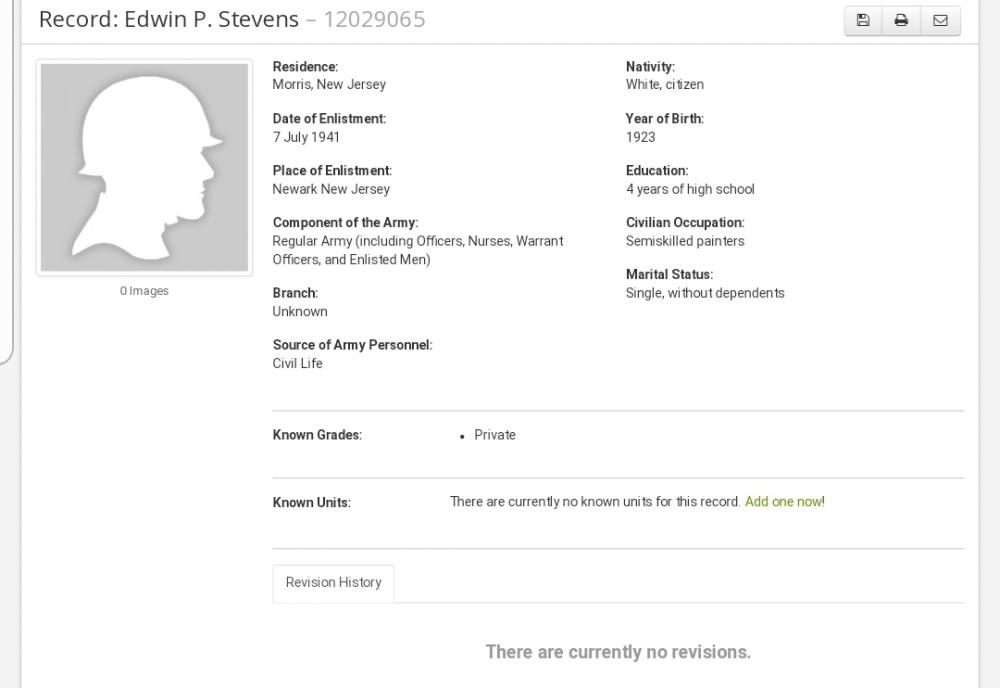
Task: Click the enlistment date 7 July 1941
Action: click(x=306, y=137)
